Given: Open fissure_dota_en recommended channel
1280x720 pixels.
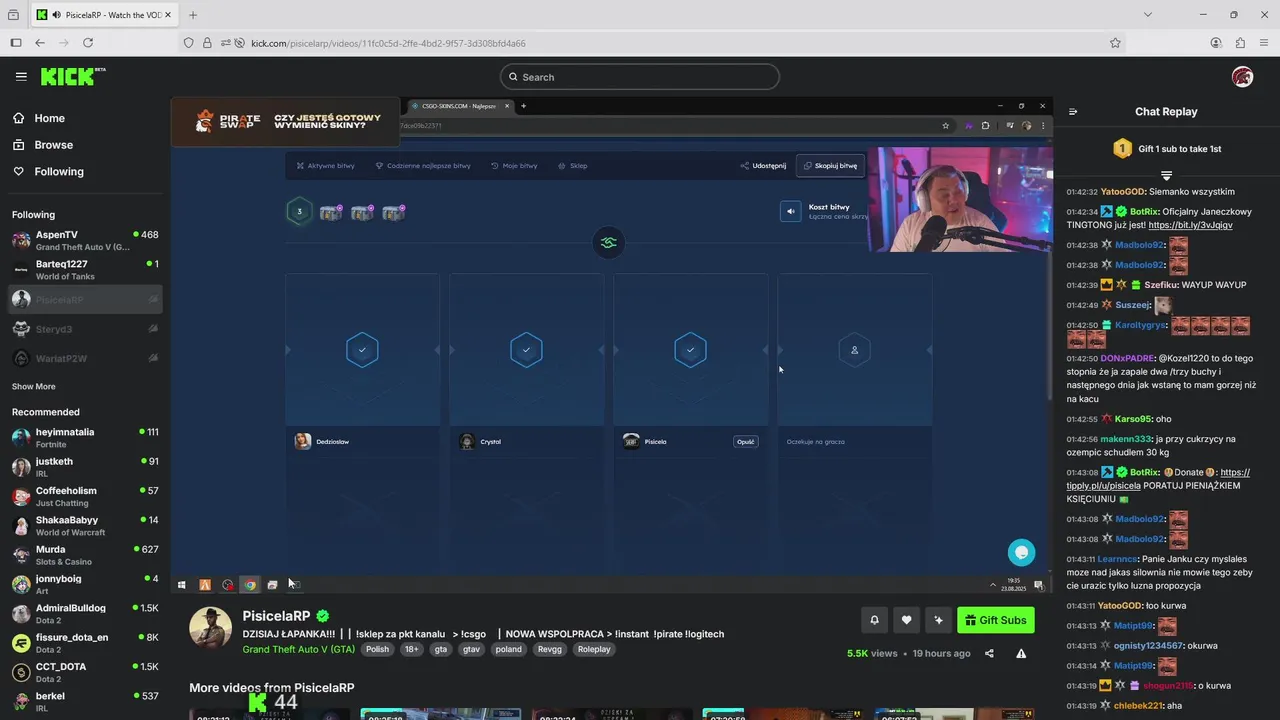Looking at the screenshot, I should click(x=85, y=643).
